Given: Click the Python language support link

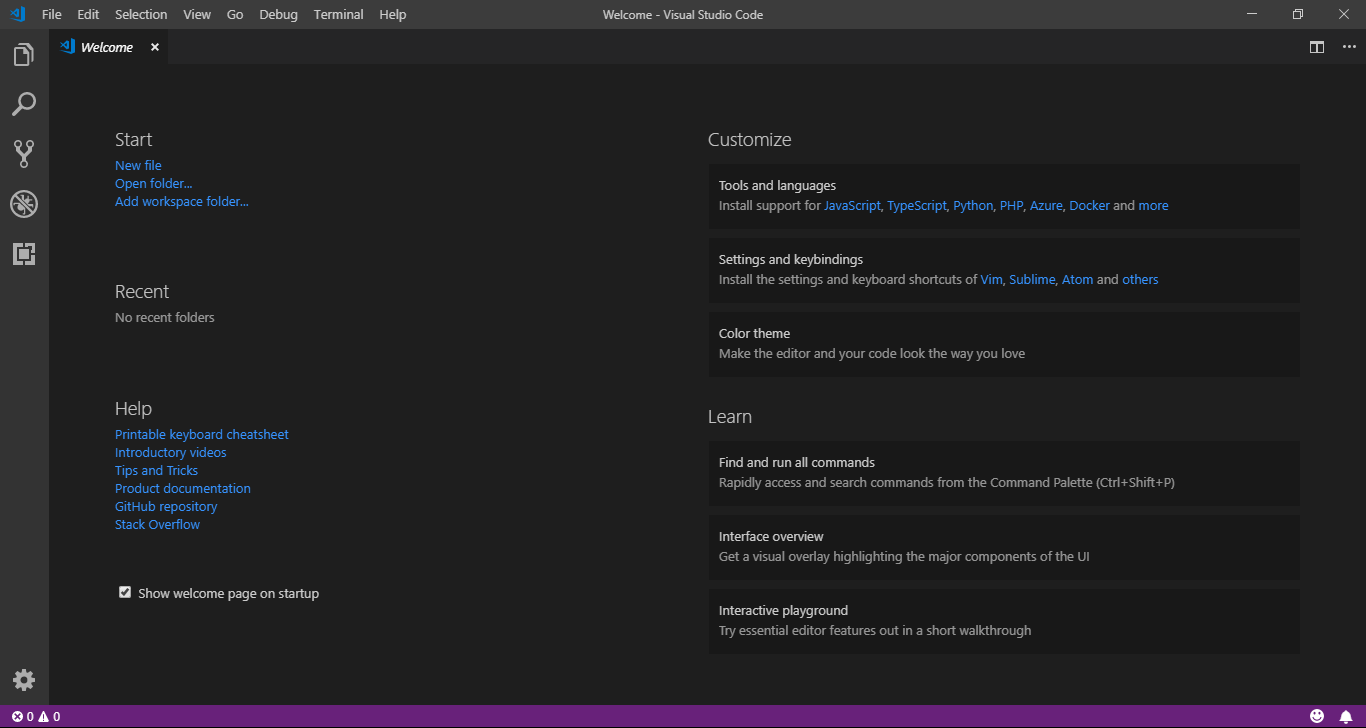Looking at the screenshot, I should (973, 206).
